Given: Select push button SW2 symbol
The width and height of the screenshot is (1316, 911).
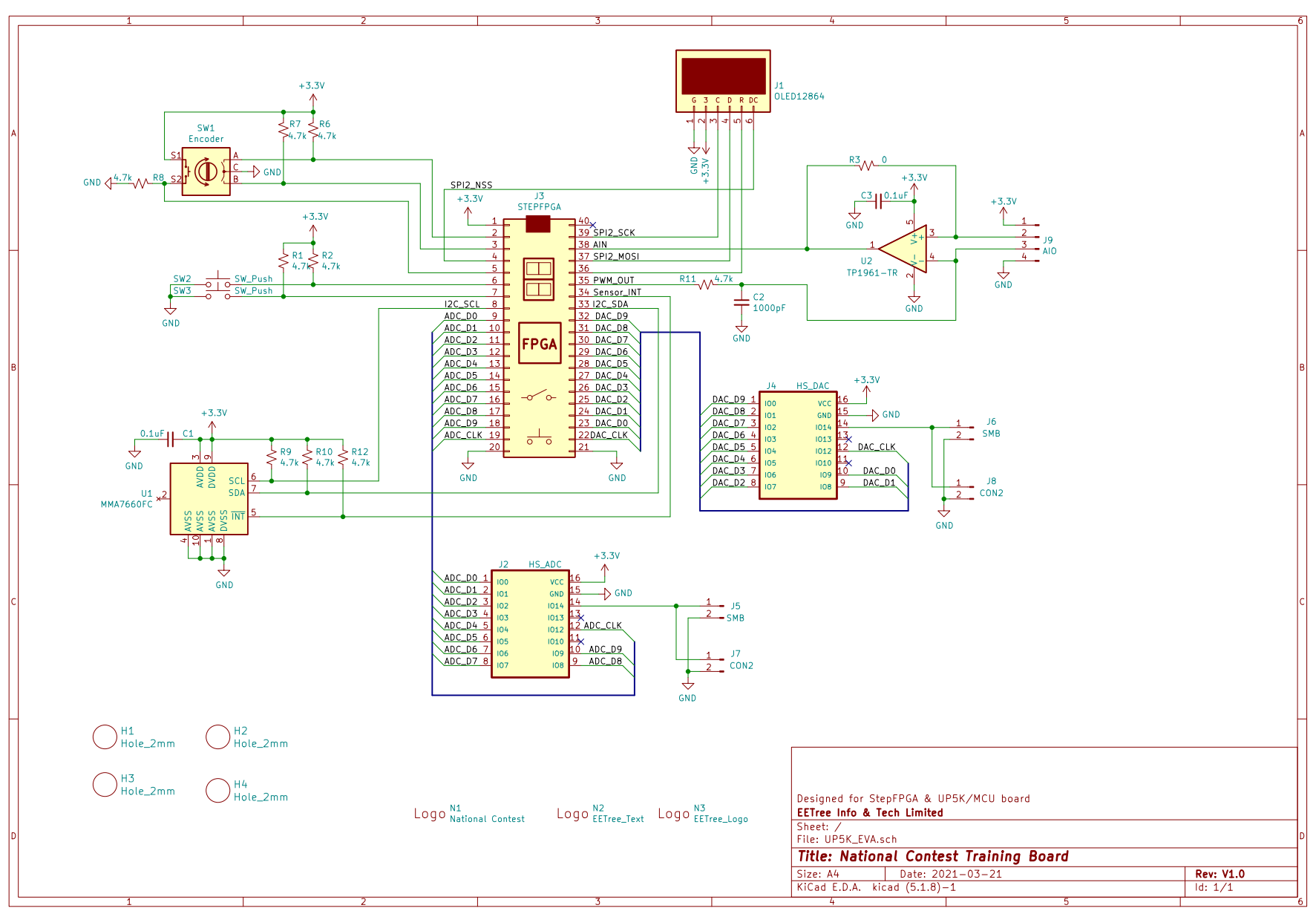Looking at the screenshot, I should pos(218,282).
